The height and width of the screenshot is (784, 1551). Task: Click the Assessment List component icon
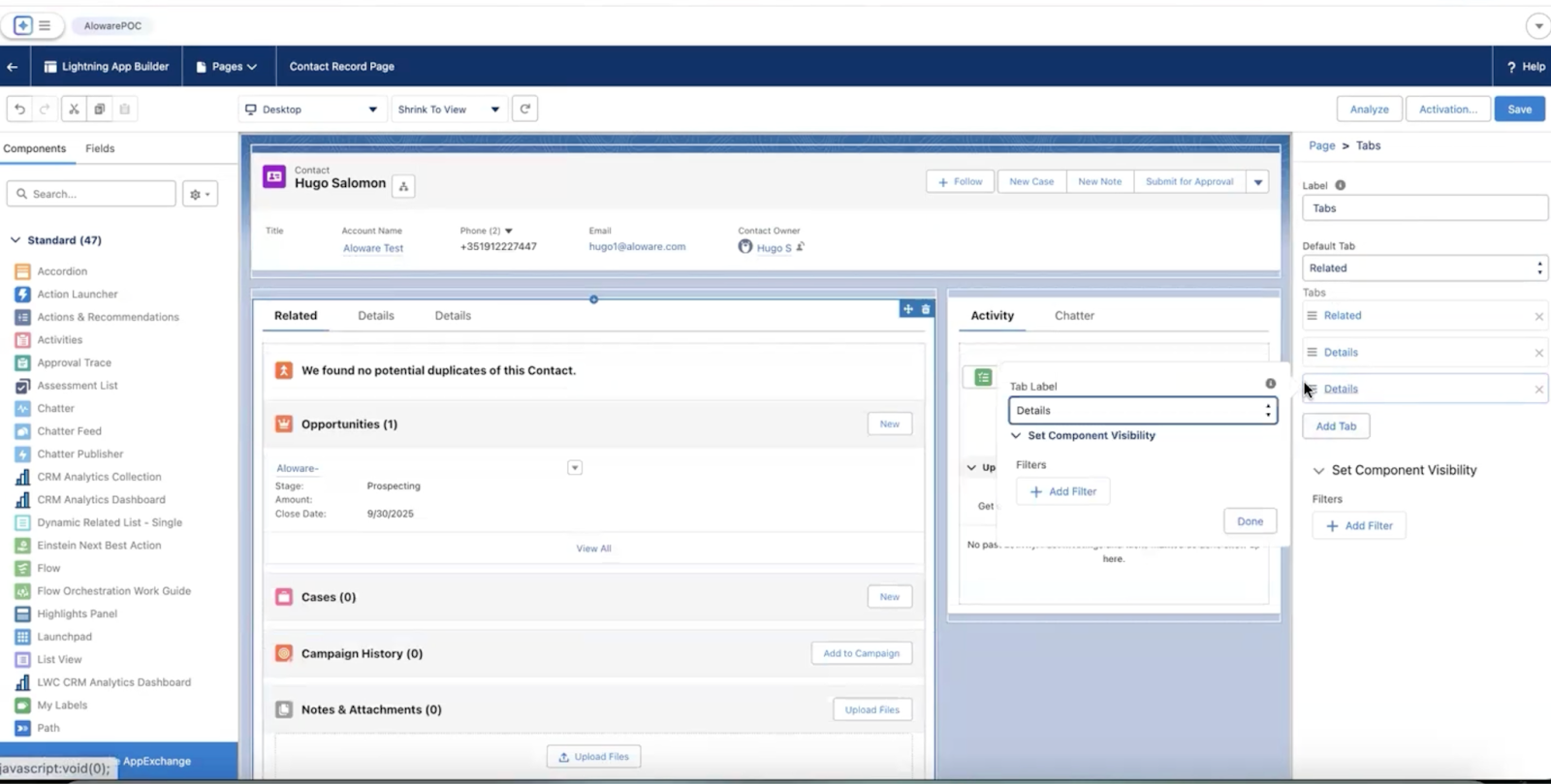click(x=22, y=386)
